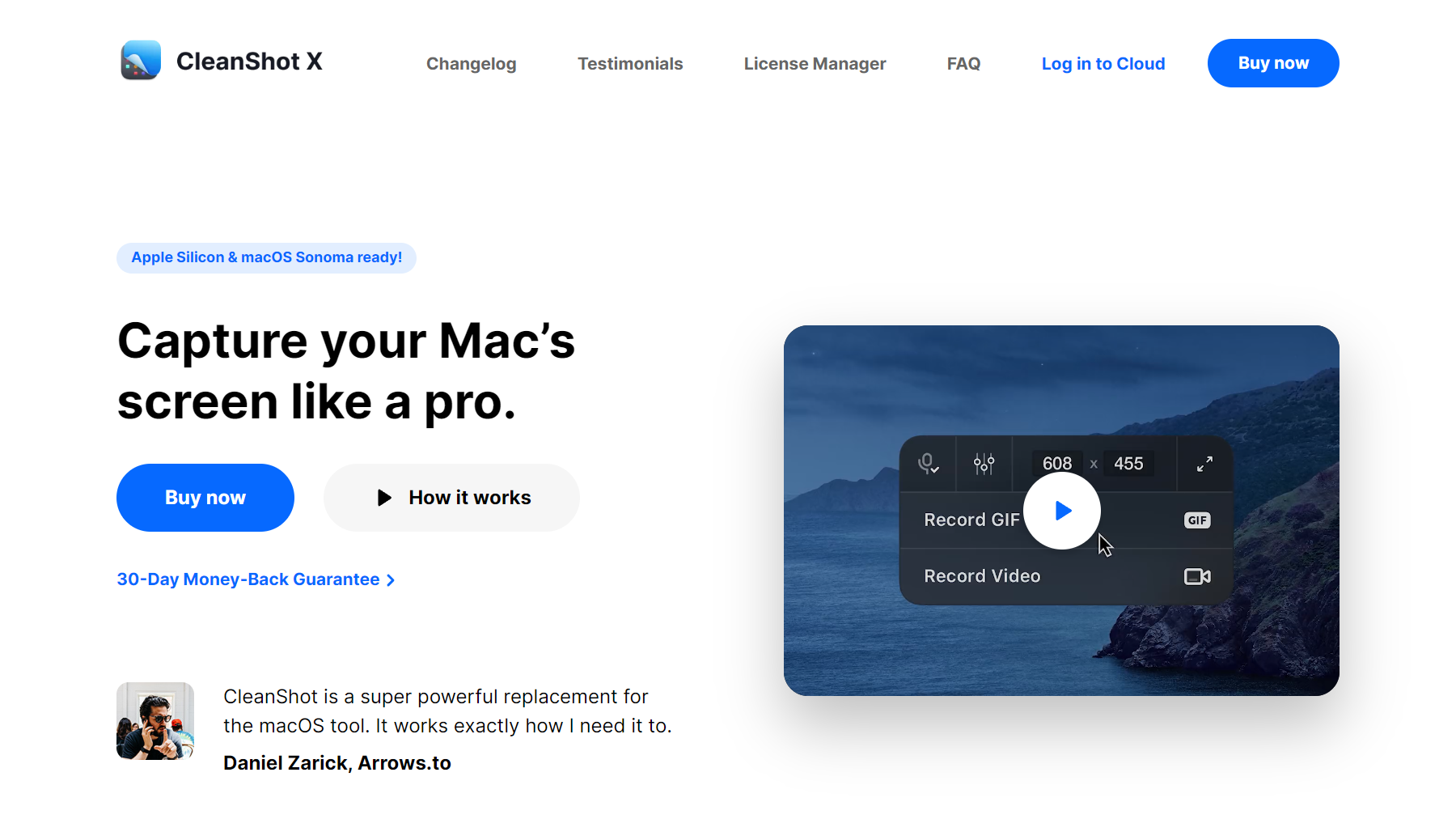Click the CleanShot X brand name
The width and height of the screenshot is (1456, 819).
point(249,62)
